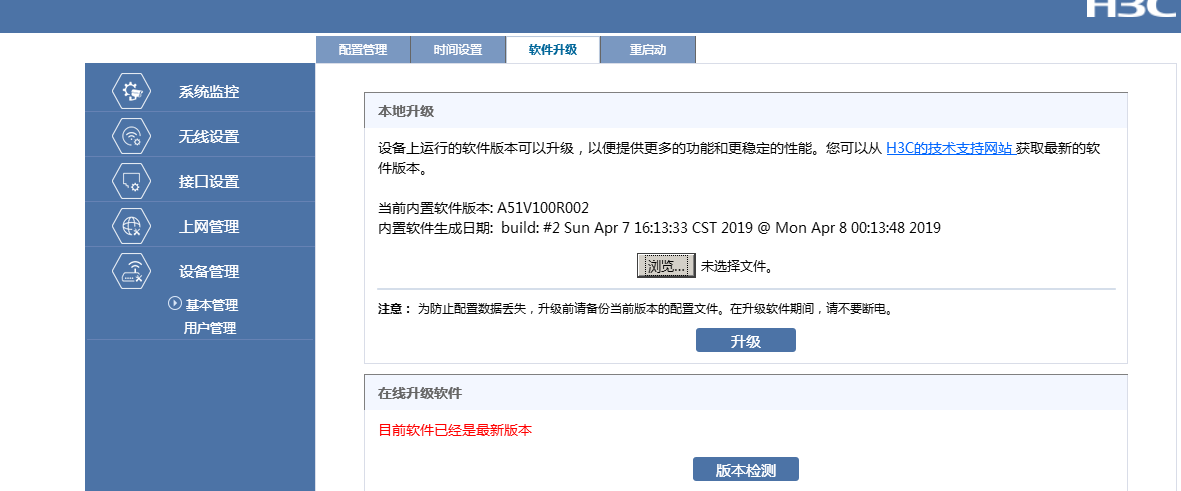This screenshot has width=1181, height=491.
Task: Switch to the 配置管理 tab
Action: (363, 50)
